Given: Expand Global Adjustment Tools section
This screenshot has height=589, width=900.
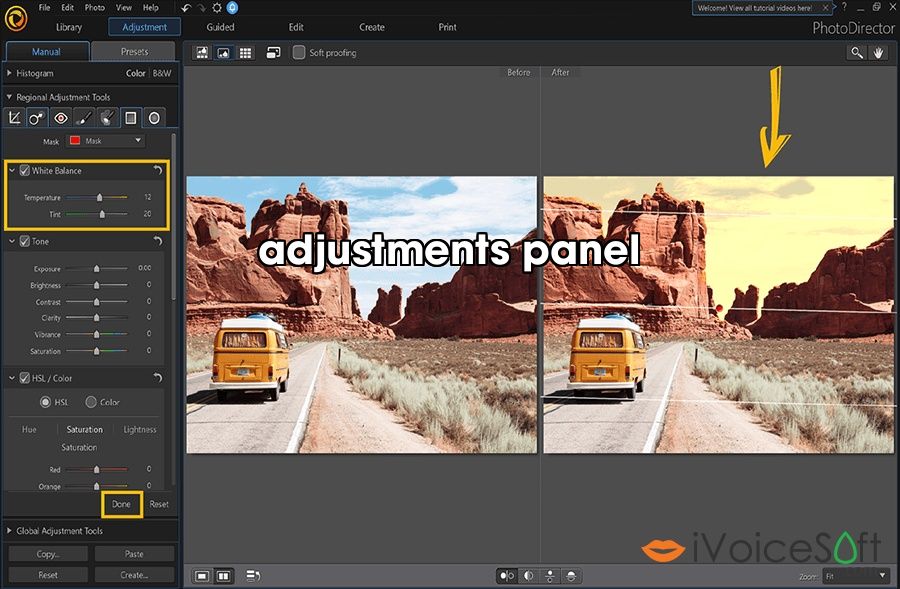Looking at the screenshot, I should 9,531.
